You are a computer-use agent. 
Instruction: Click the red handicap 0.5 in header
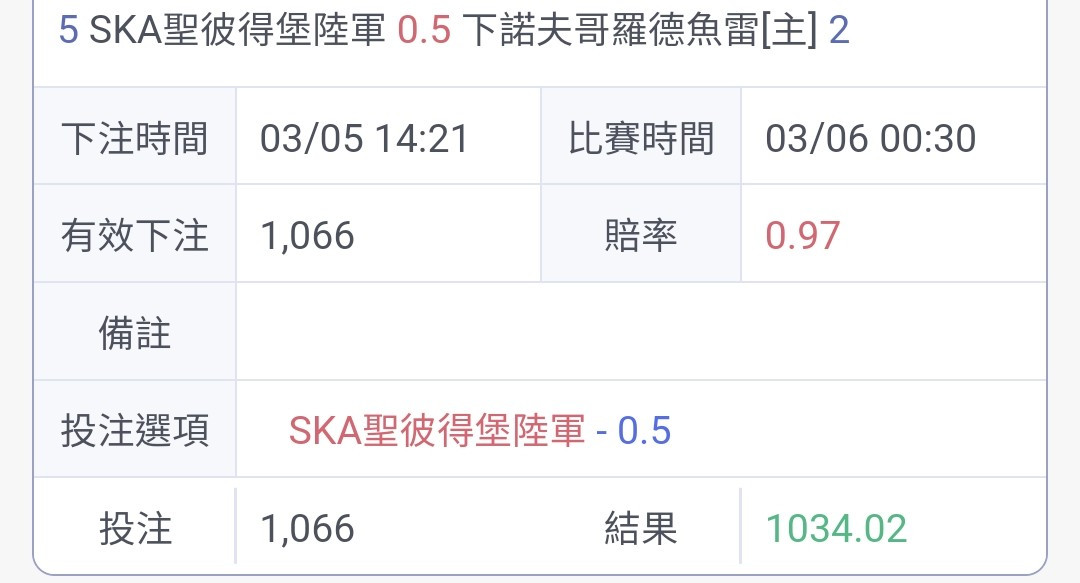(424, 30)
